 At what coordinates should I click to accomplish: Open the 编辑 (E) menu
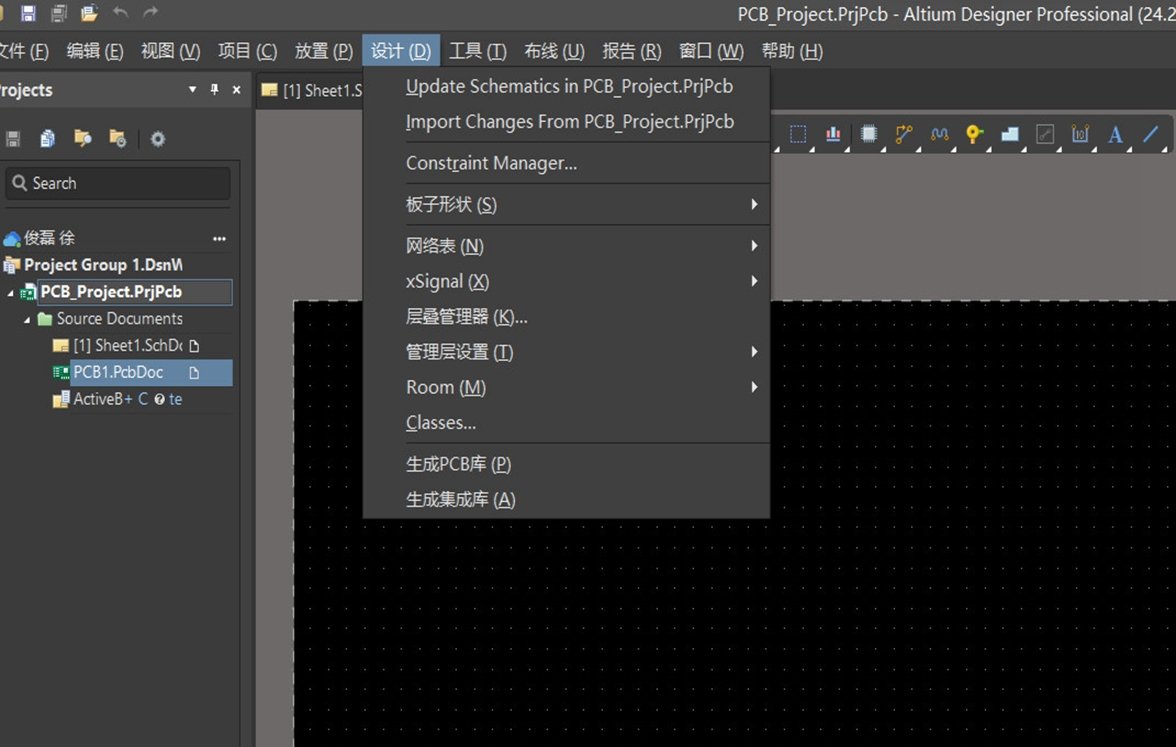pos(94,51)
